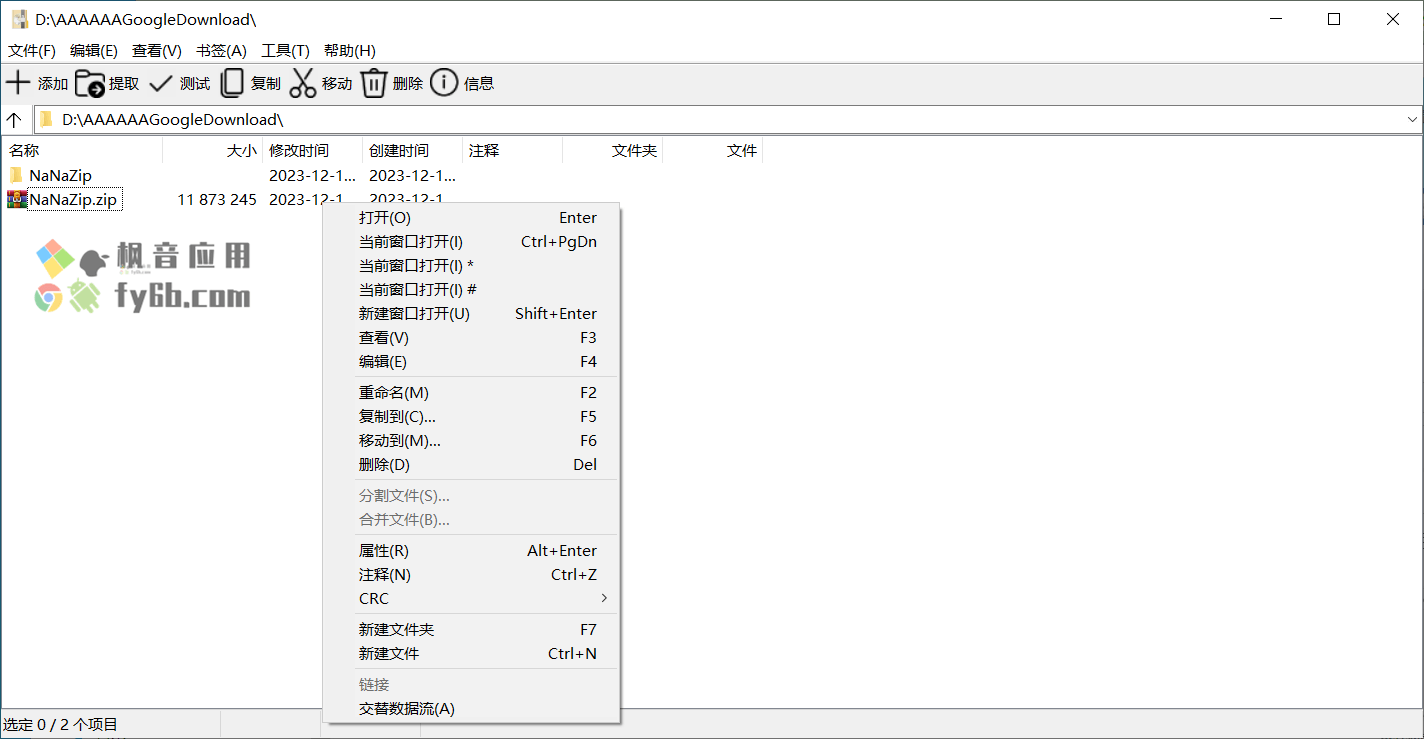Viewport: 1424px width, 739px height.
Task: Choose 当前窗口打开(I) # entry
Action: pyautogui.click(x=472, y=290)
